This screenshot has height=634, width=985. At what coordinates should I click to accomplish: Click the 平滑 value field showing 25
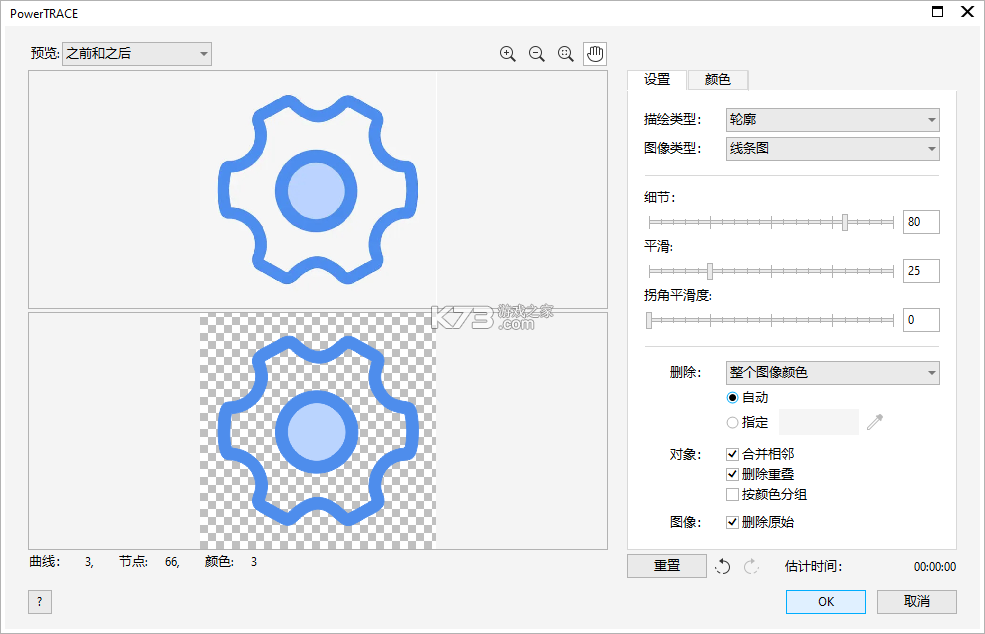921,271
